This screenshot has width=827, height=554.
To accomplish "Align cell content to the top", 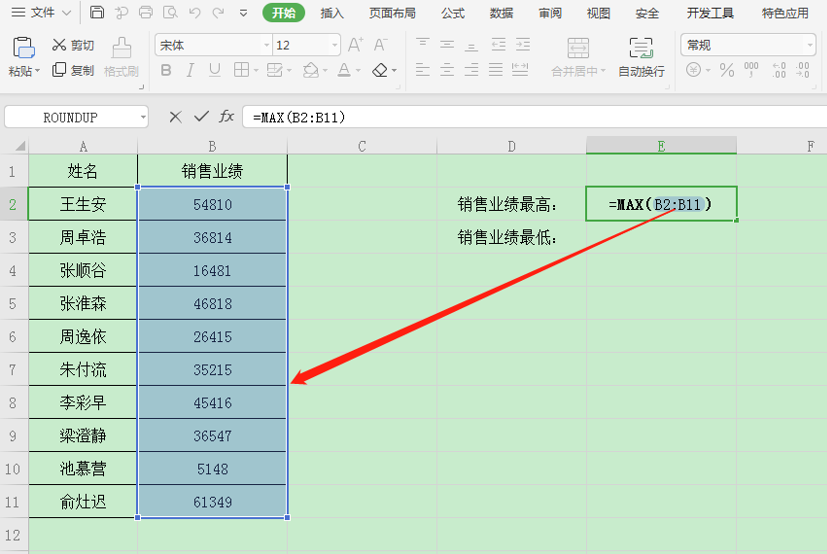I will pos(422,45).
